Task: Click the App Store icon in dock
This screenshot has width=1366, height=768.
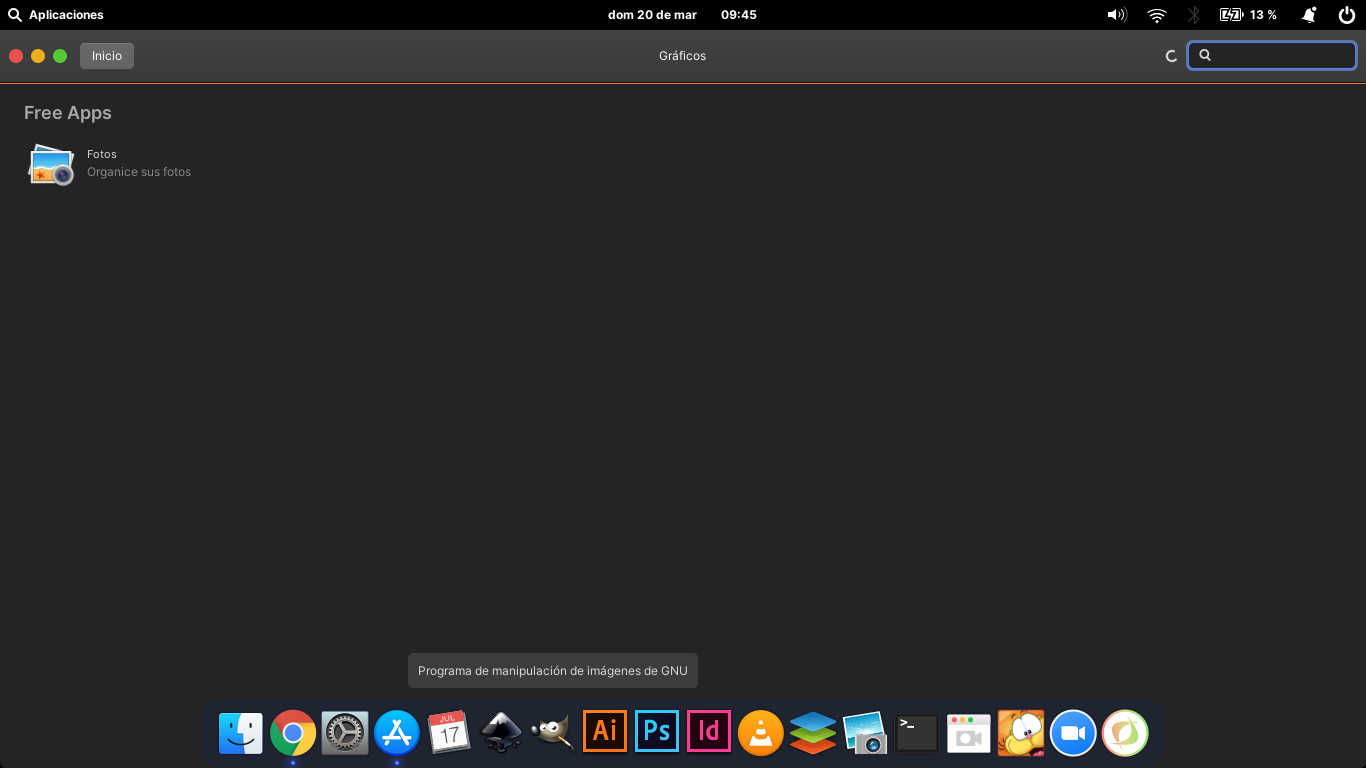Action: [x=397, y=733]
